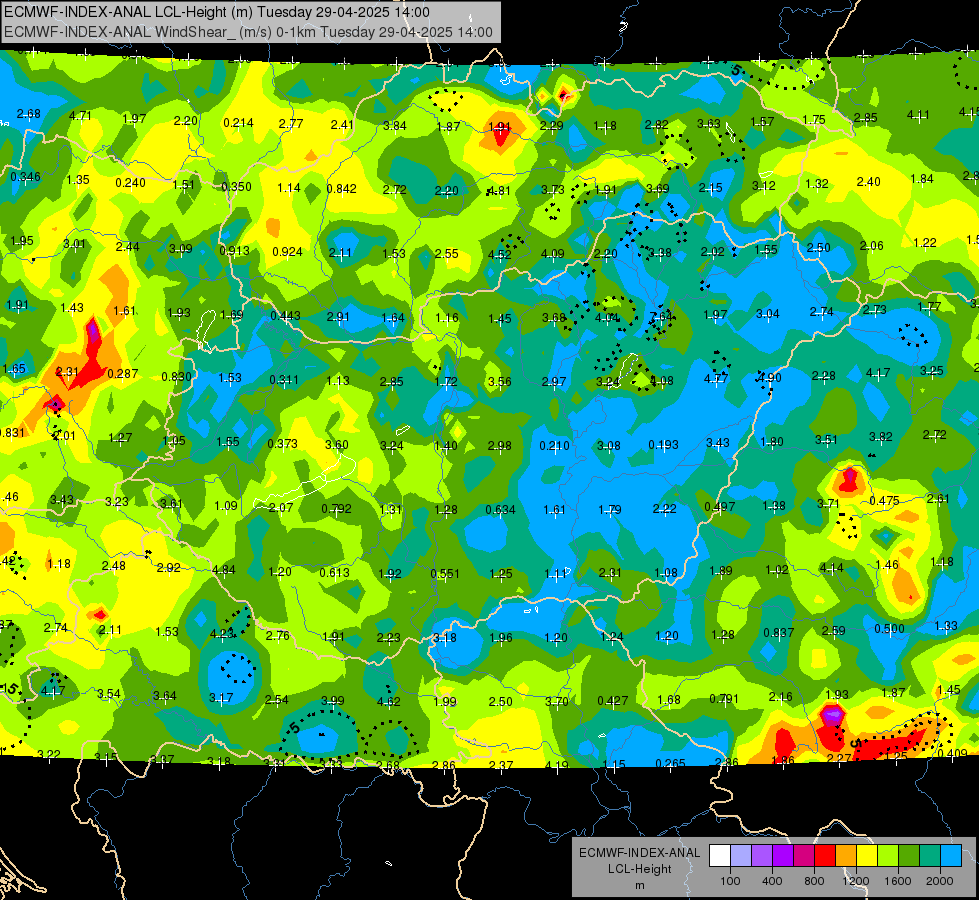Click the grid value 0.443

click(285, 316)
